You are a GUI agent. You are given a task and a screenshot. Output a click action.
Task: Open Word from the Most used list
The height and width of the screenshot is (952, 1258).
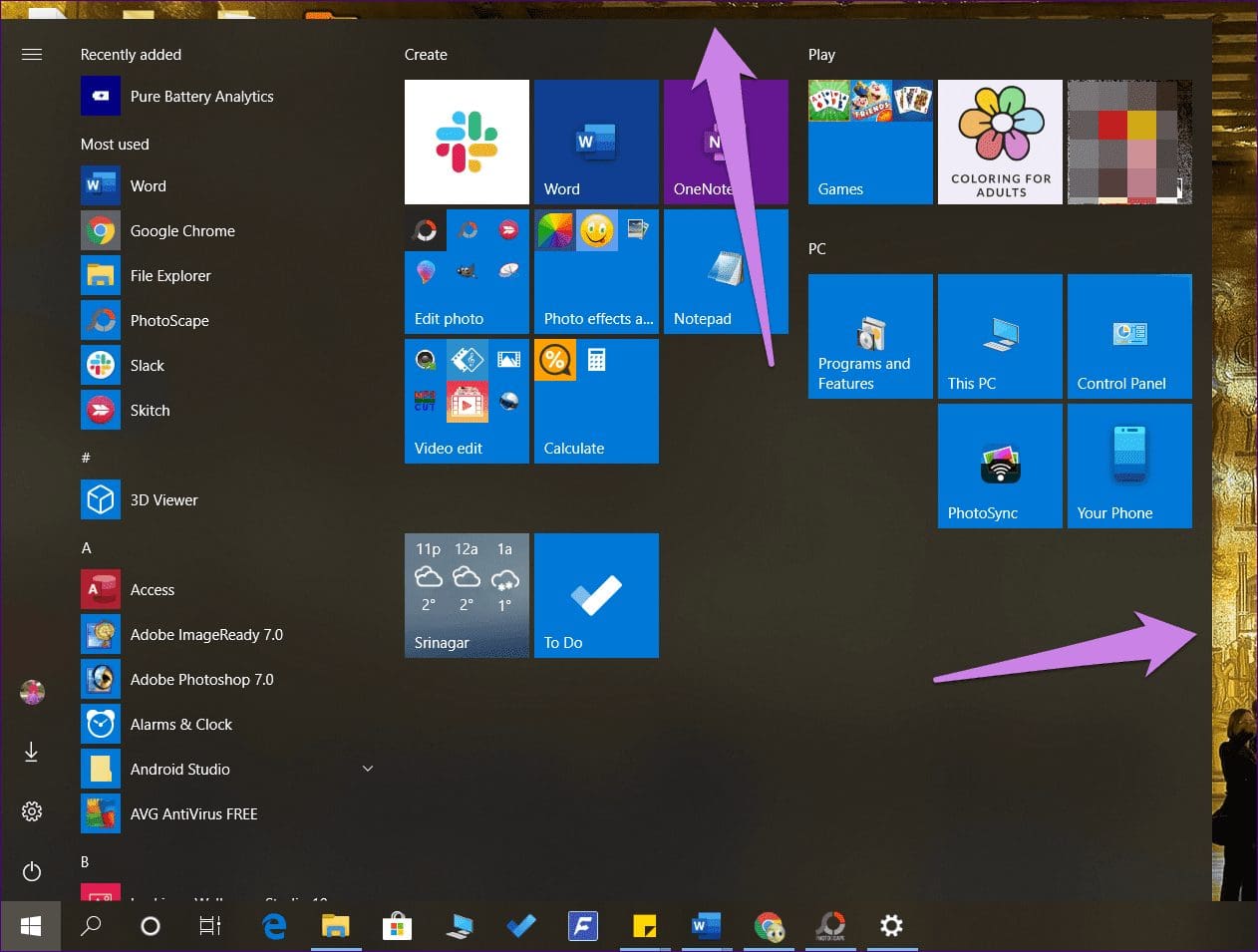coord(228,186)
